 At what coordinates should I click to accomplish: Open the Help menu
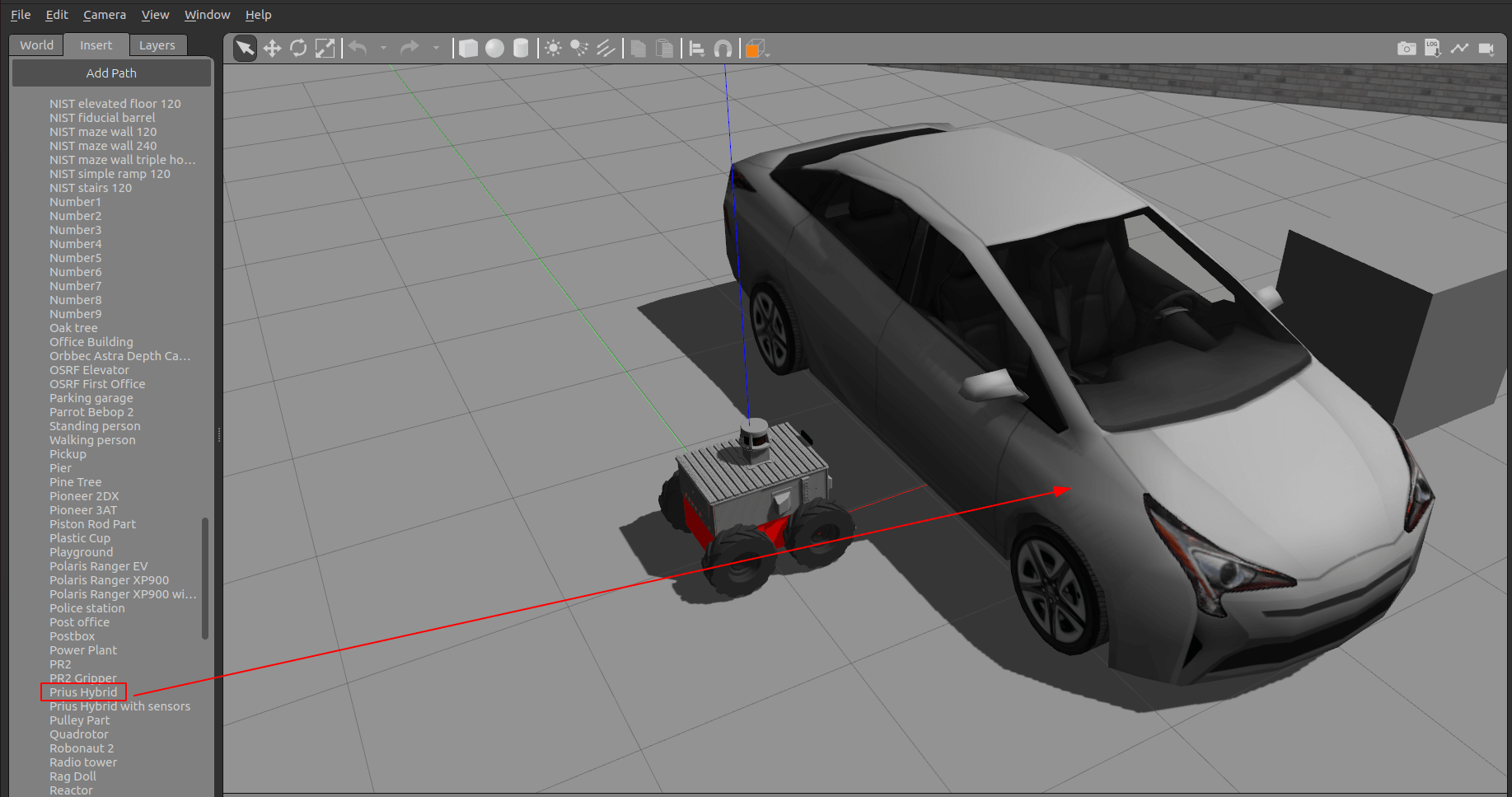259,15
